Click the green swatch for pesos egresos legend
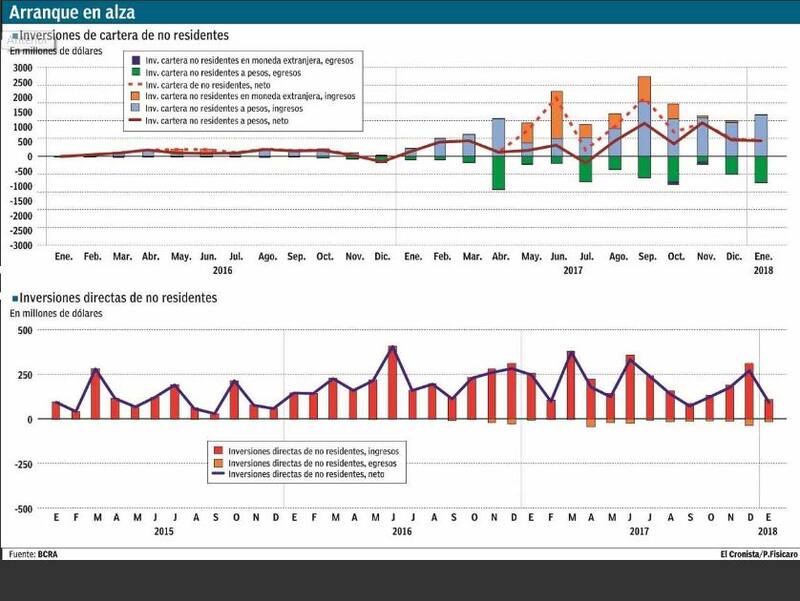This screenshot has width=800, height=601. point(135,73)
